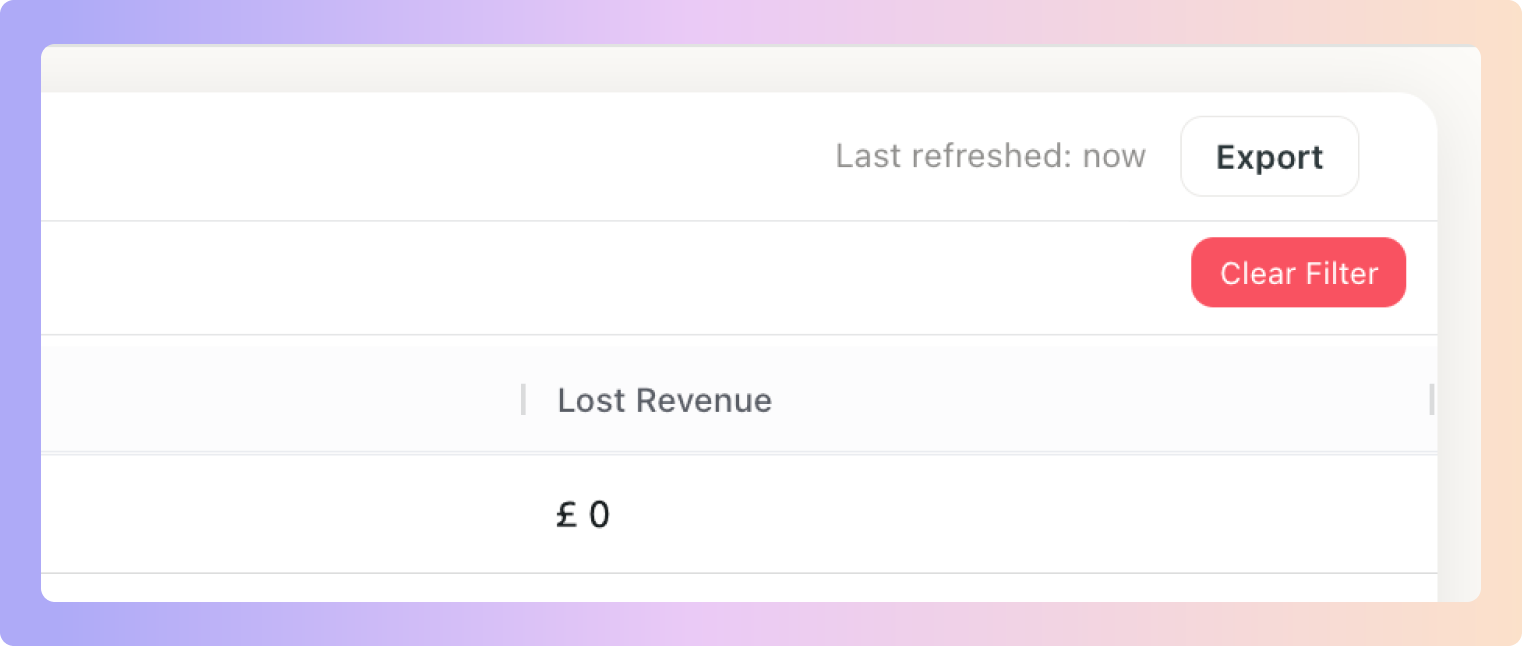The height and width of the screenshot is (646, 1522).
Task: Click the word 'now' in the refresh status
Action: (x=1114, y=158)
